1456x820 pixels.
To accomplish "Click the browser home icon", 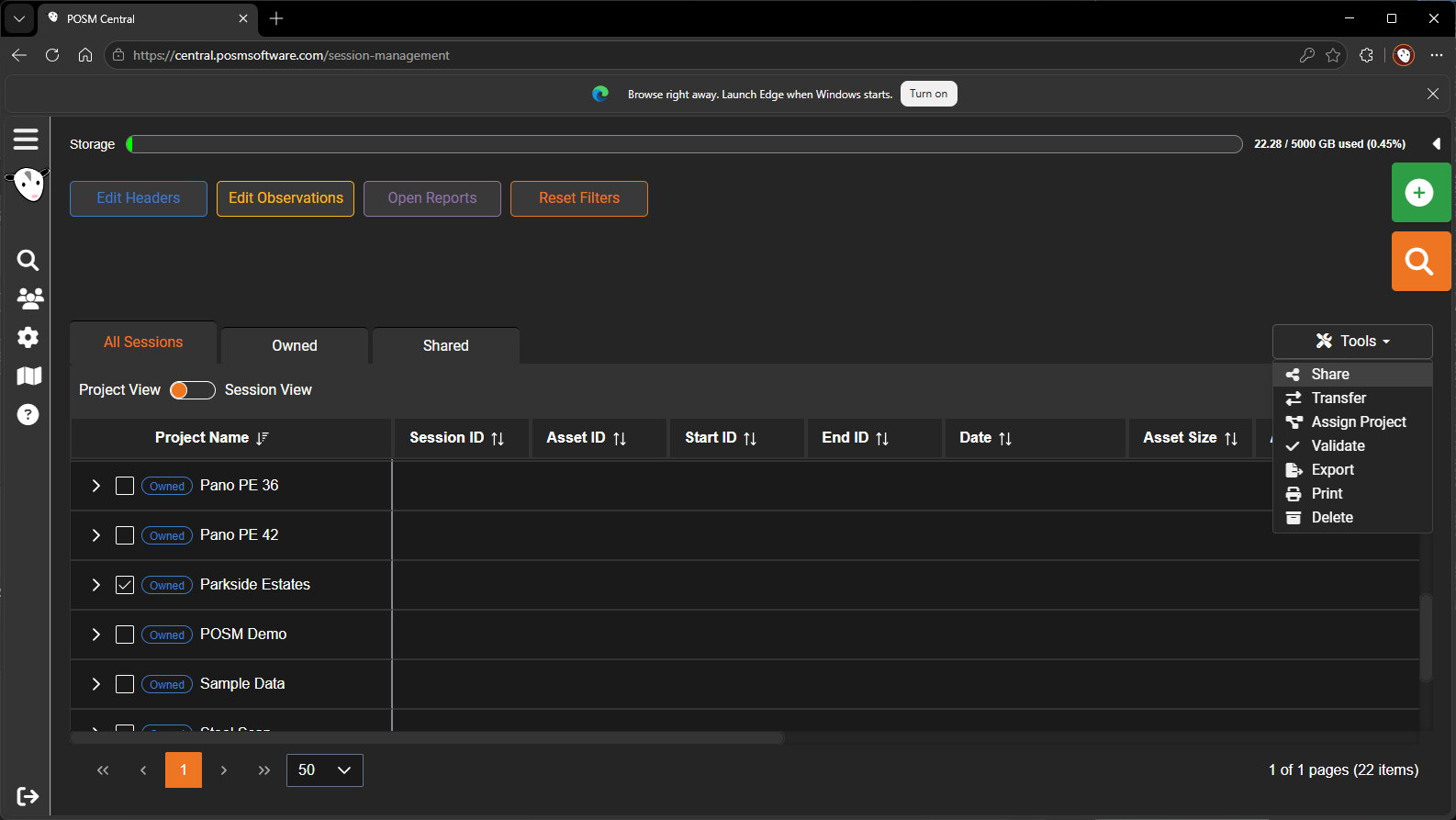I will coord(85,55).
